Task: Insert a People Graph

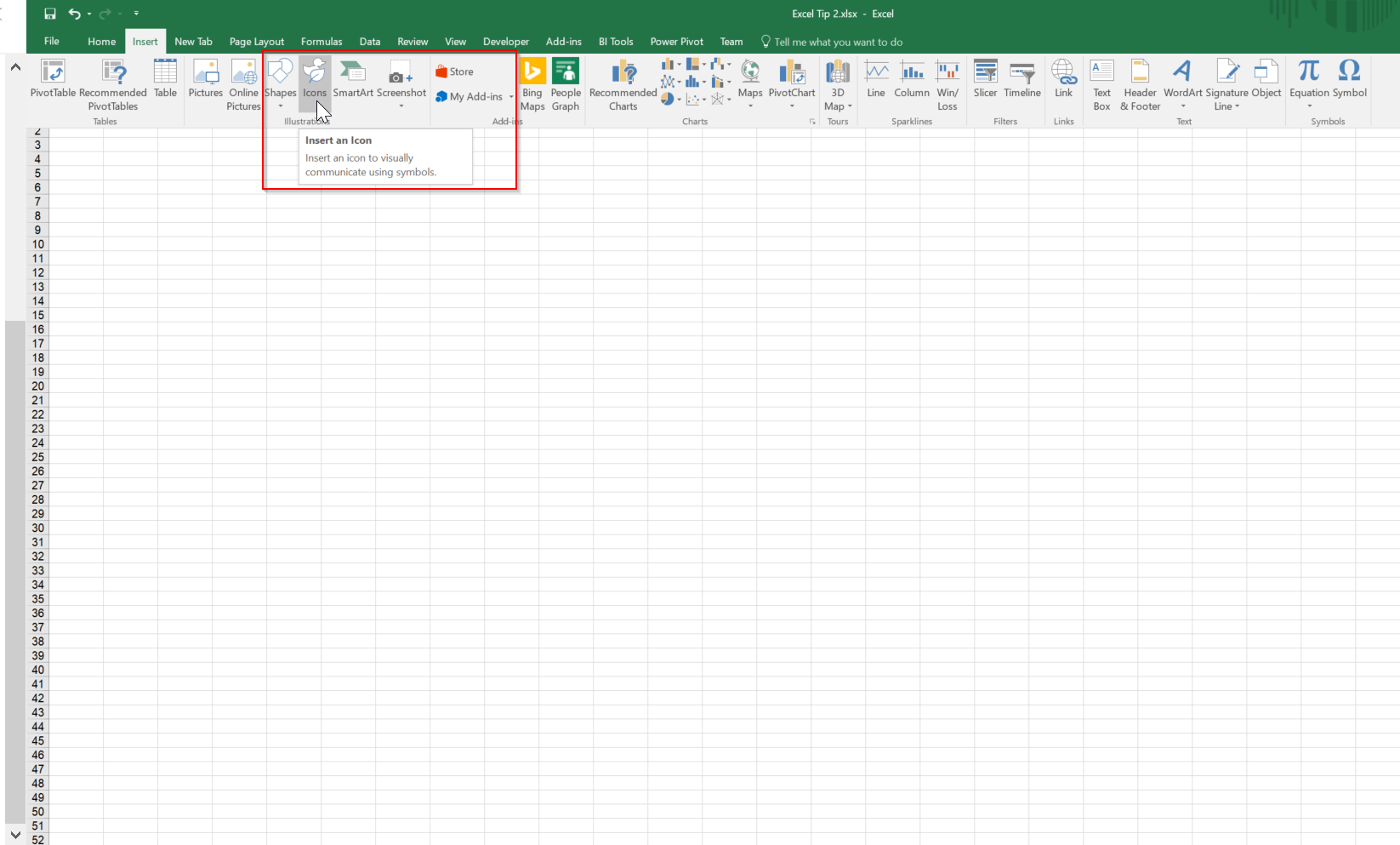Action: pos(565,83)
